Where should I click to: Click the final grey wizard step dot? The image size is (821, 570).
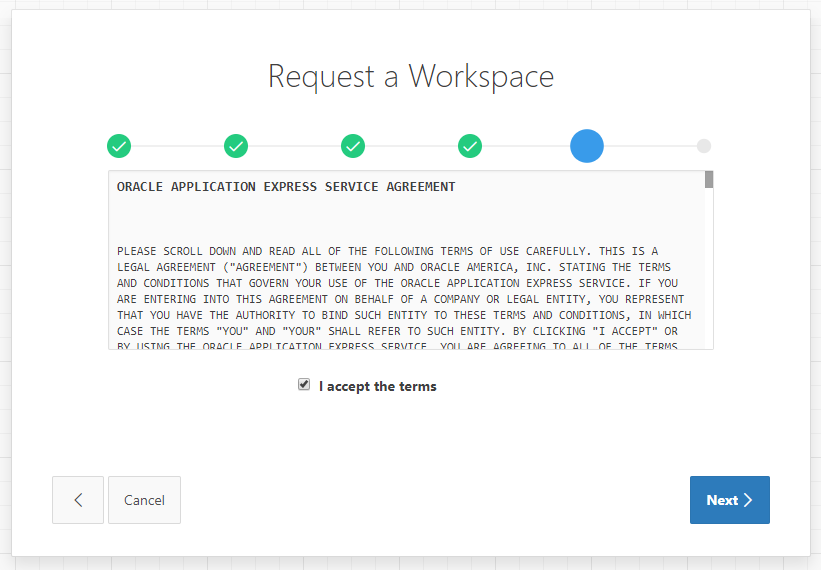coord(704,146)
